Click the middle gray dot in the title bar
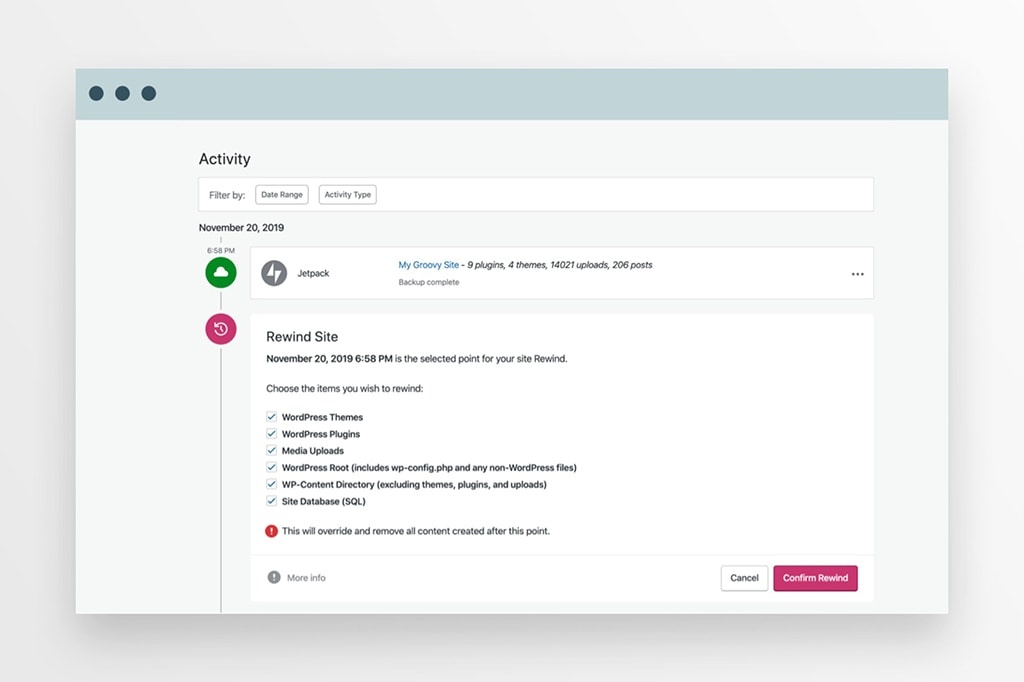This screenshot has width=1024, height=682. (x=122, y=93)
